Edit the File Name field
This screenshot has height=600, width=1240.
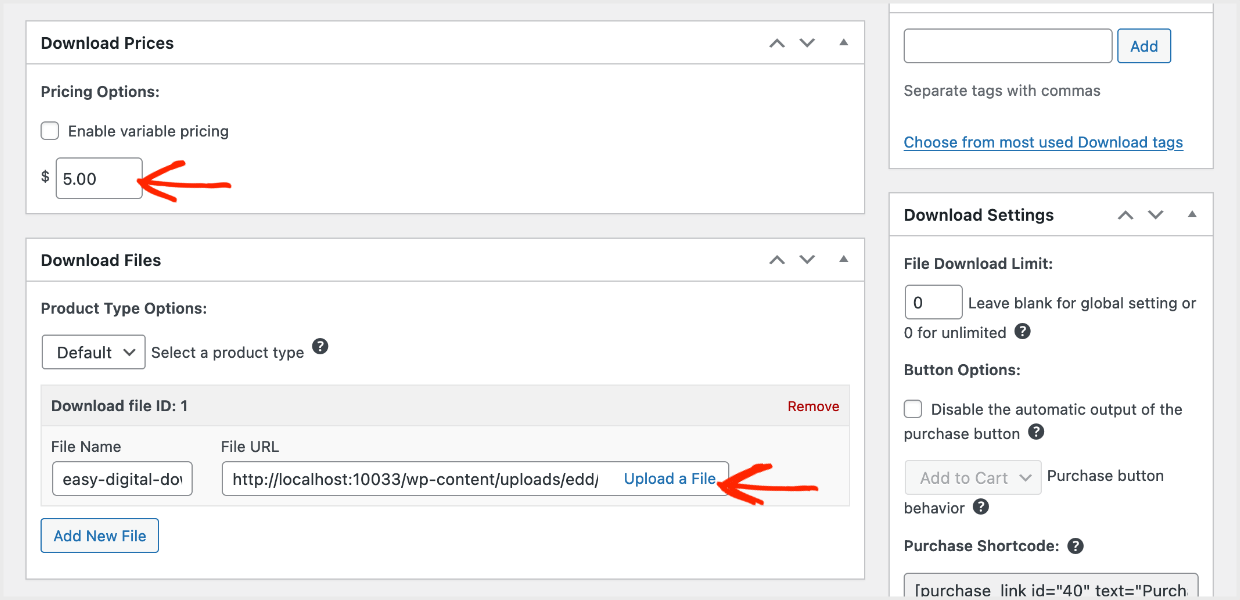(x=122, y=479)
